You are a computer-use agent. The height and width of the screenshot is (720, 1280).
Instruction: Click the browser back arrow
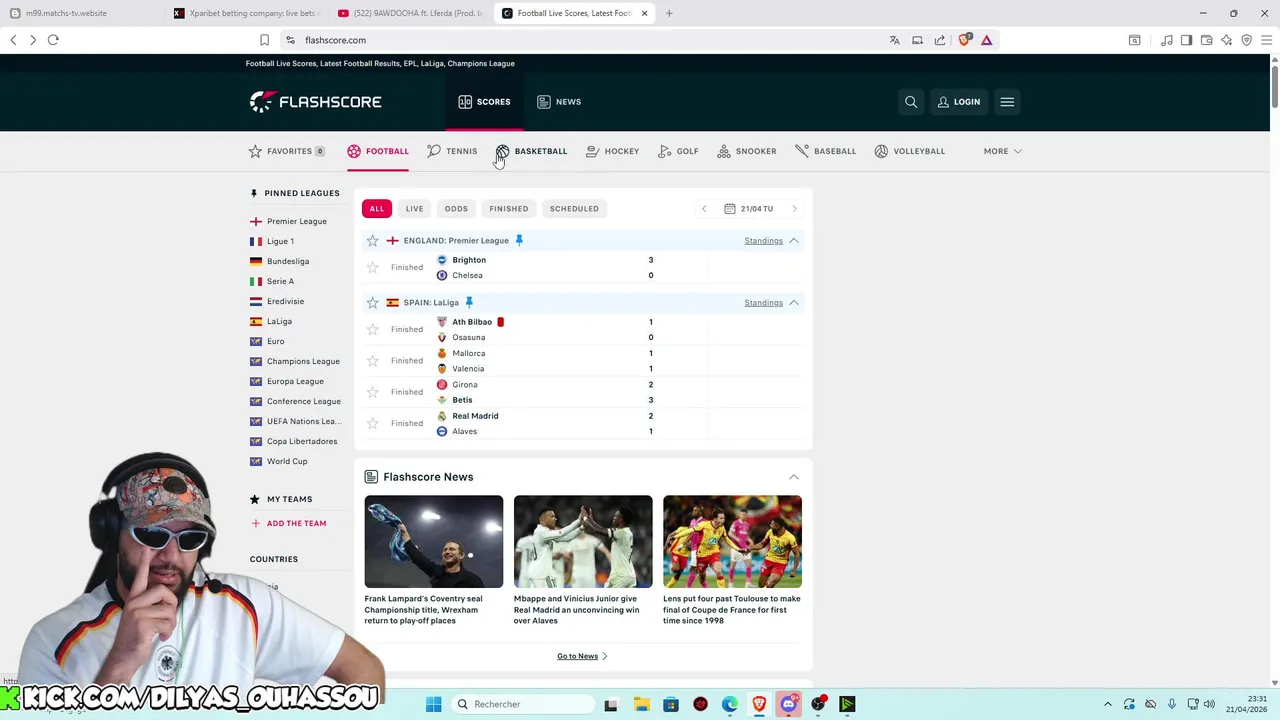13,40
